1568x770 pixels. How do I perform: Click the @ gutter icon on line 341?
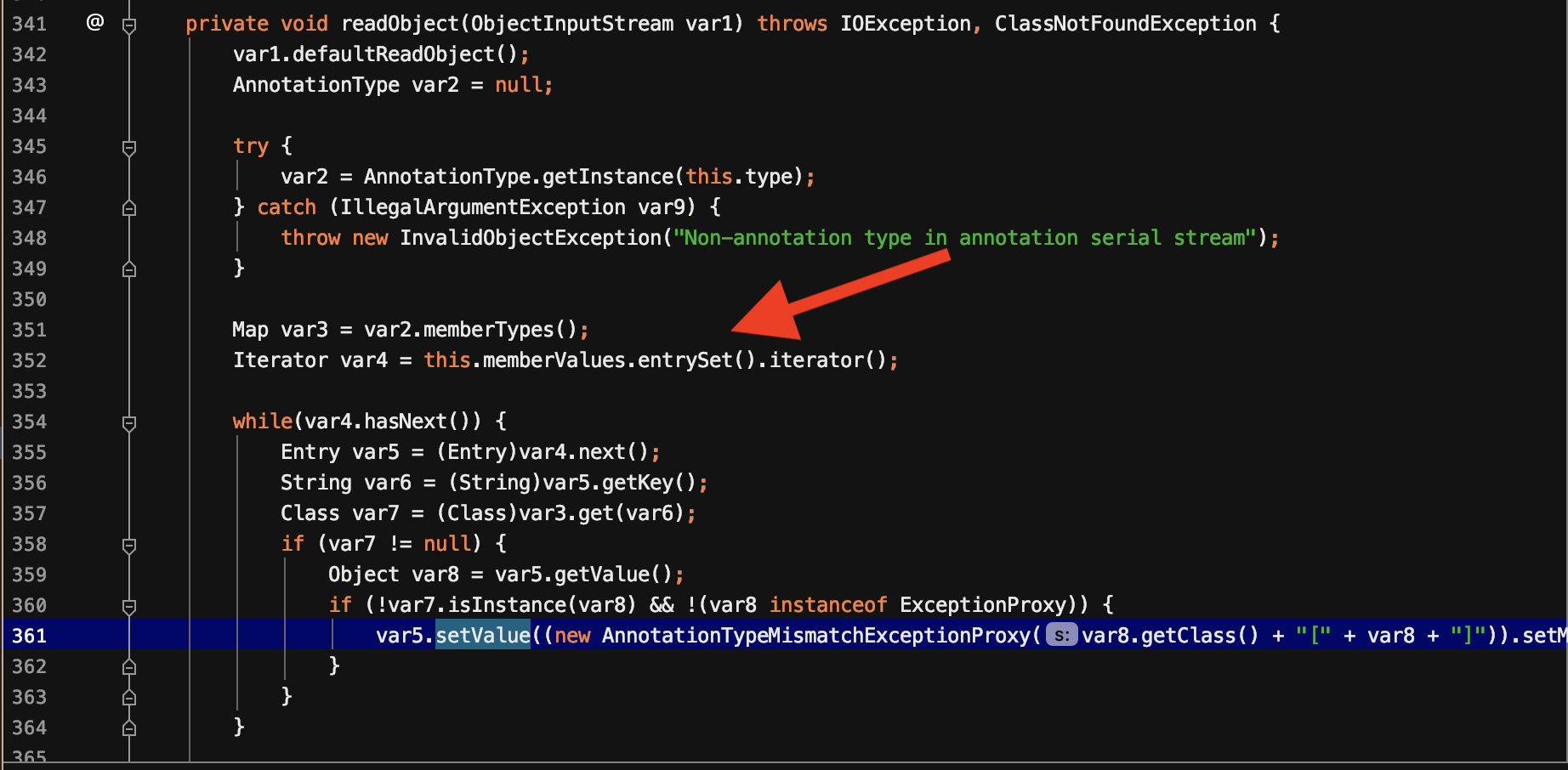point(95,23)
